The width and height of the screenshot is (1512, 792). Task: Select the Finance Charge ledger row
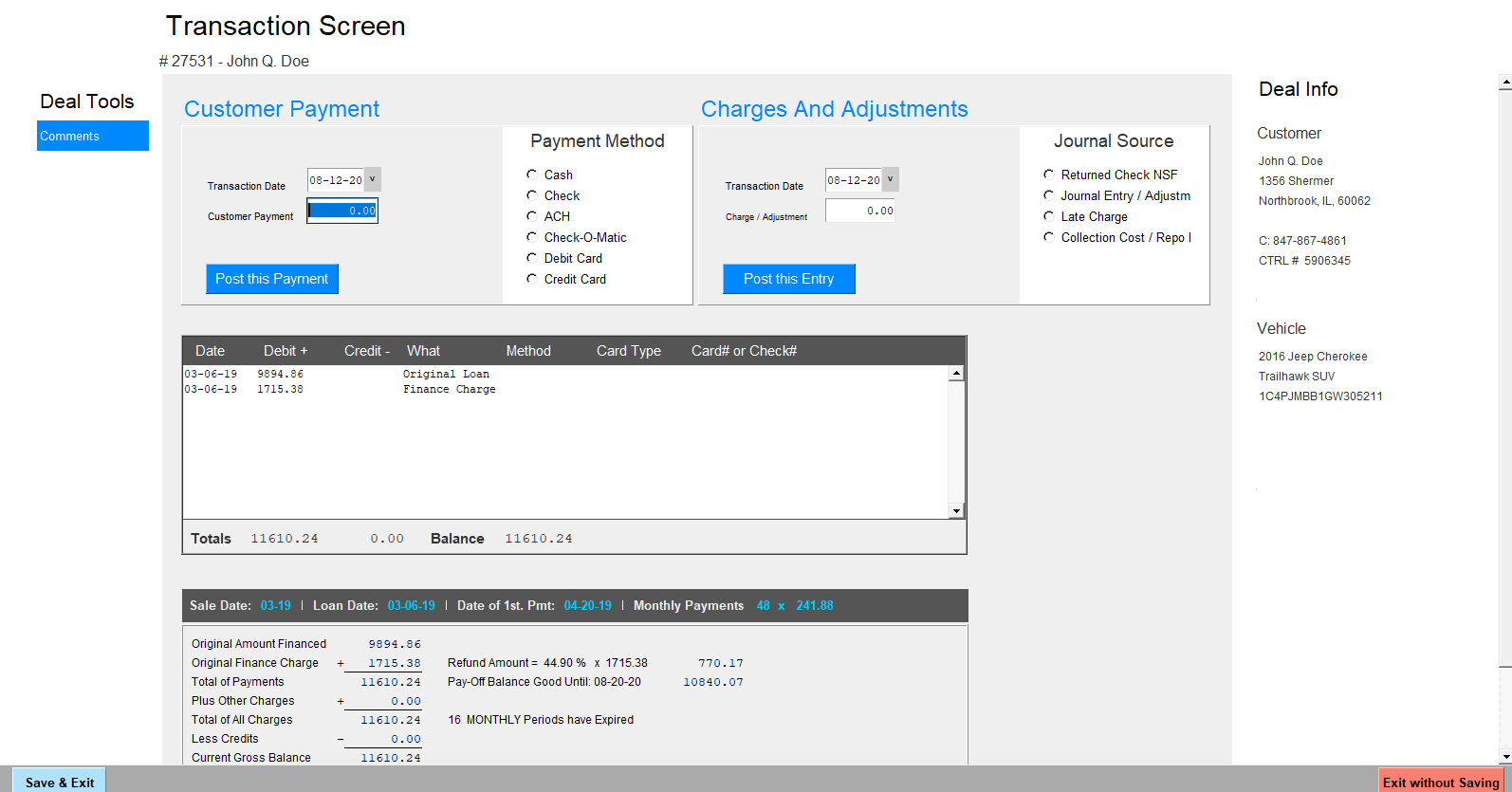click(565, 389)
